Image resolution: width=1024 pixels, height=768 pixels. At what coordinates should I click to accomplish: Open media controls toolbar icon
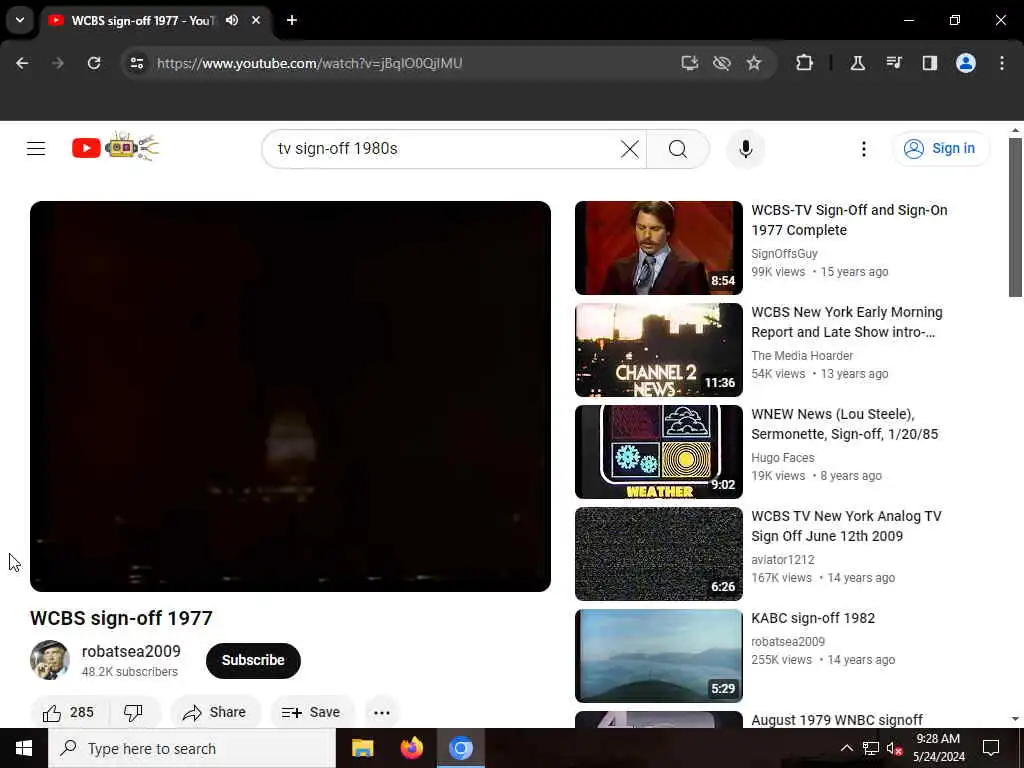click(893, 63)
